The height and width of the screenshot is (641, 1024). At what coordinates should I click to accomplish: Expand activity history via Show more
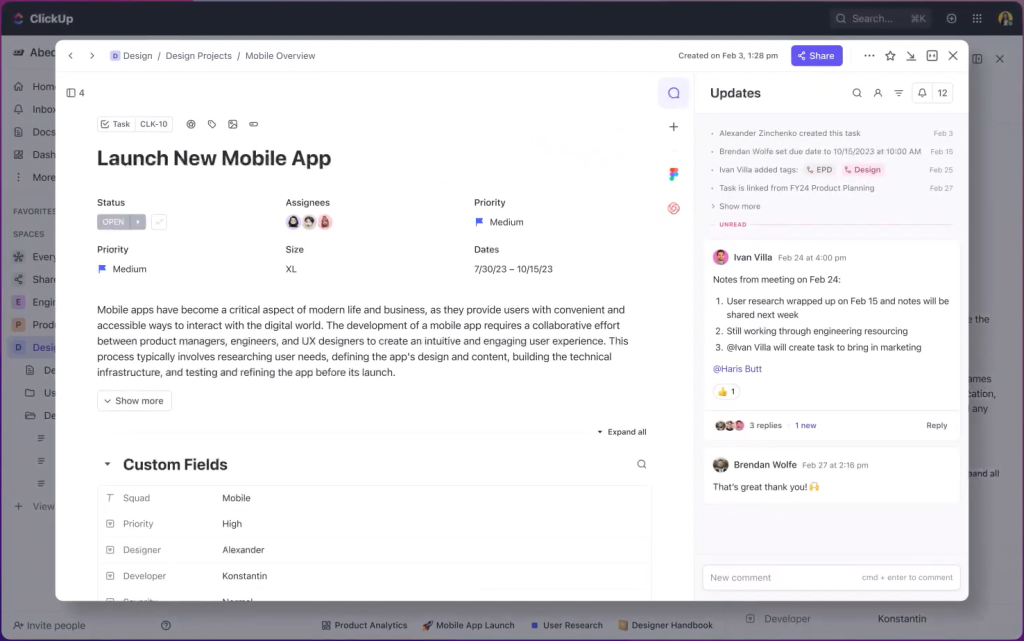(739, 206)
